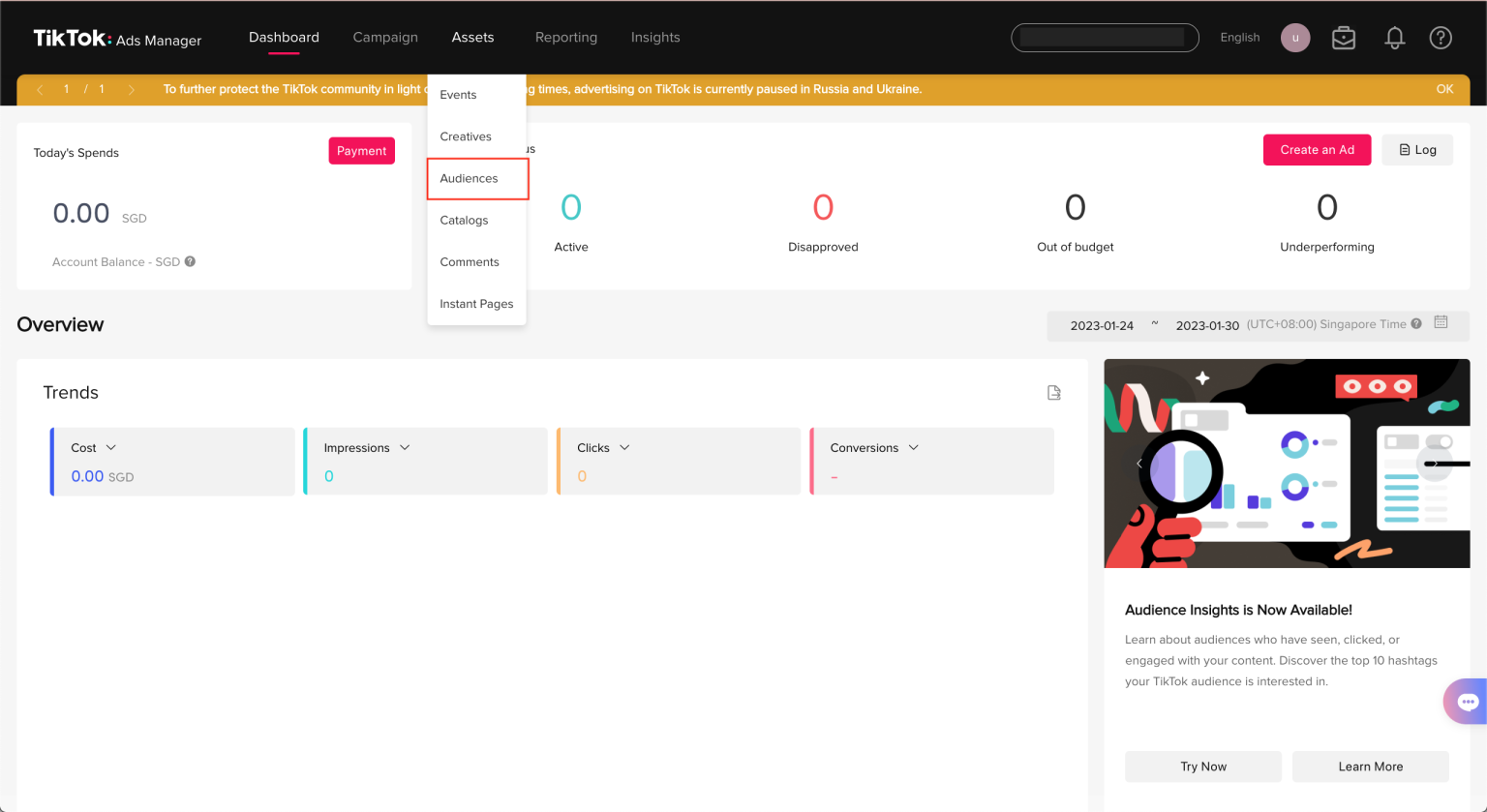Open the help center question mark icon
The image size is (1487, 812).
click(x=1440, y=37)
